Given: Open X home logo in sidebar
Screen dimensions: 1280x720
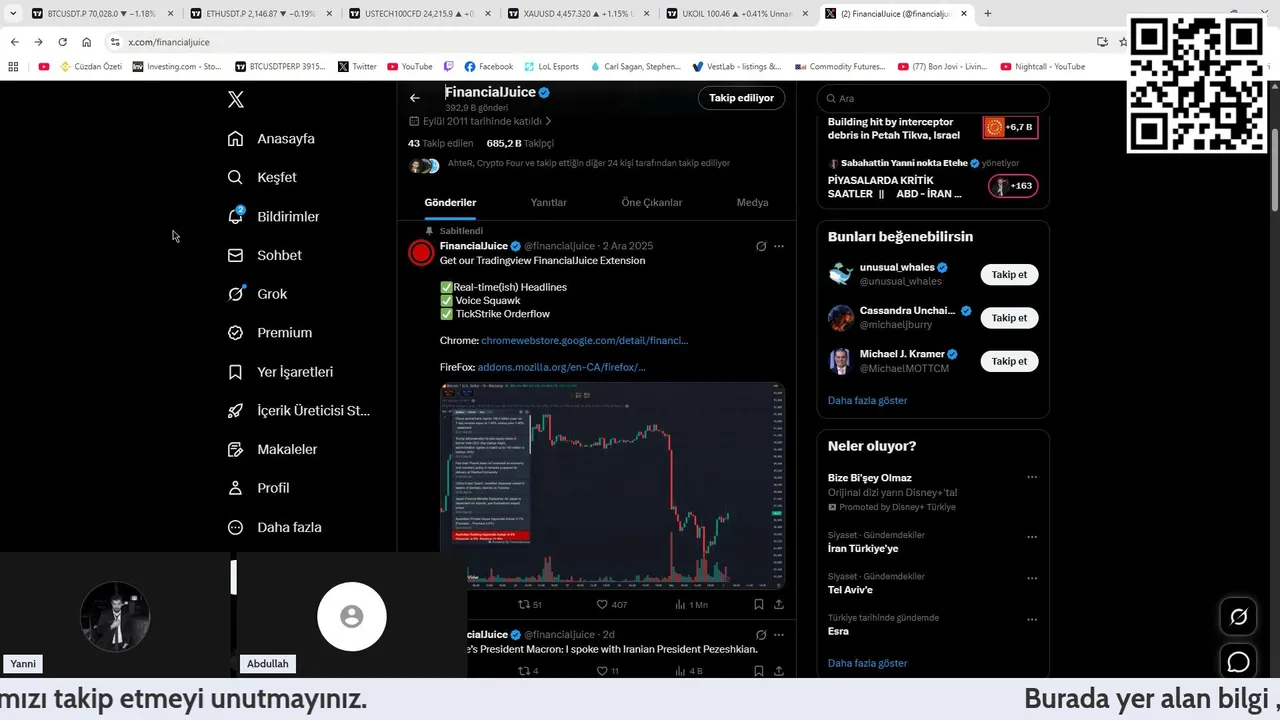Looking at the screenshot, I should coord(235,99).
